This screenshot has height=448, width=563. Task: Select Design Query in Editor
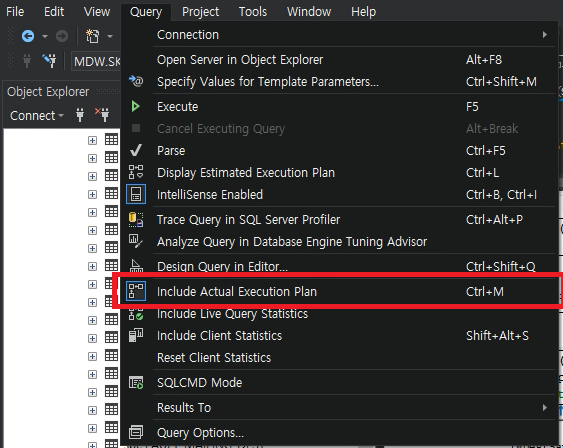pyautogui.click(x=339, y=266)
